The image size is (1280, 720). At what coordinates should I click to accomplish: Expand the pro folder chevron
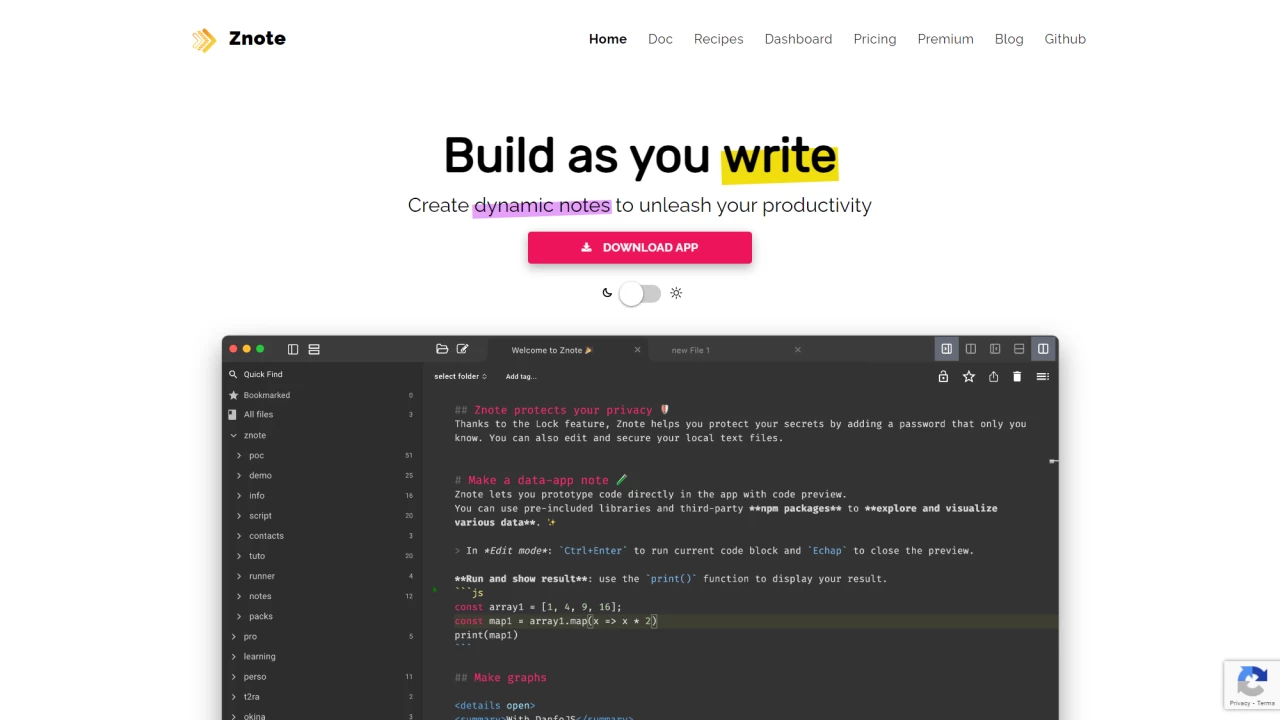[x=234, y=636]
